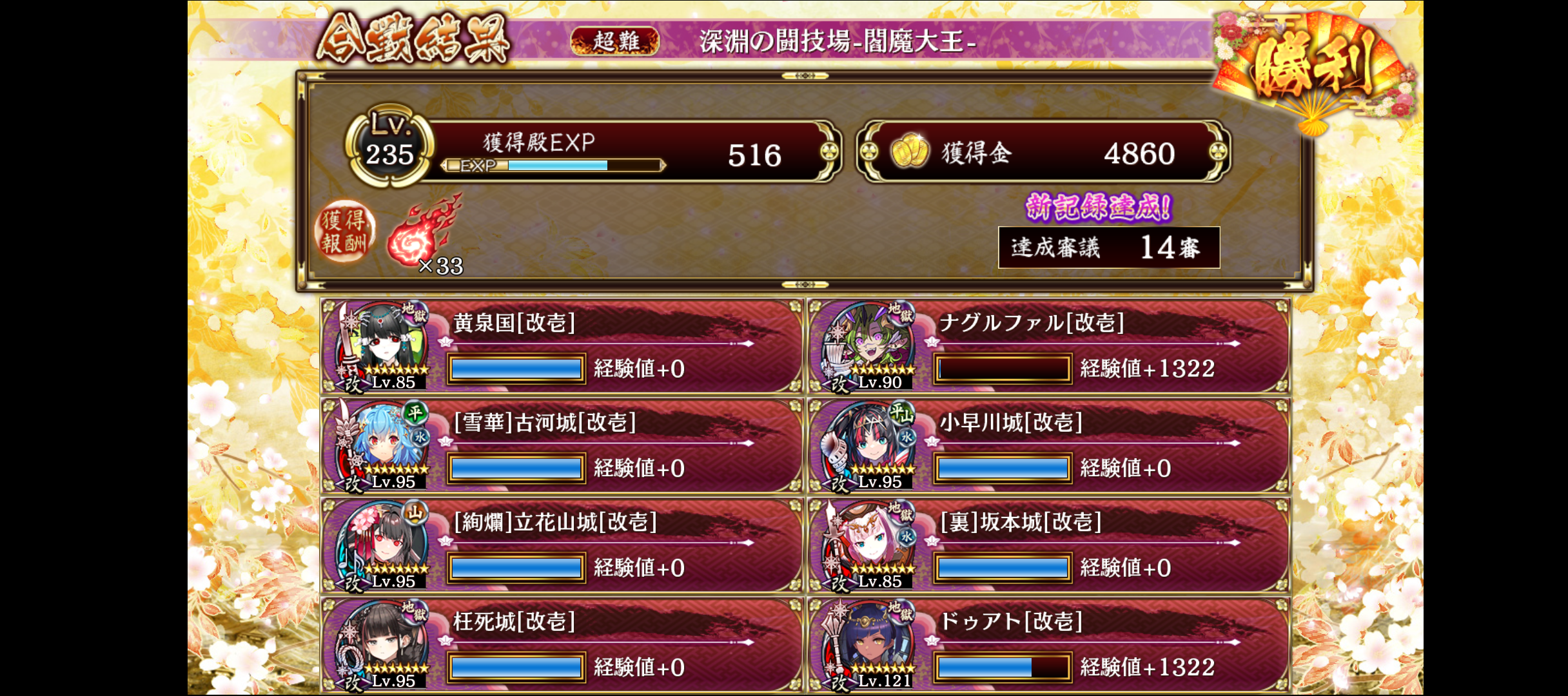1568x696 pixels.
Task: Click the ナグルファル experience gauge bar
Action: 1003,369
